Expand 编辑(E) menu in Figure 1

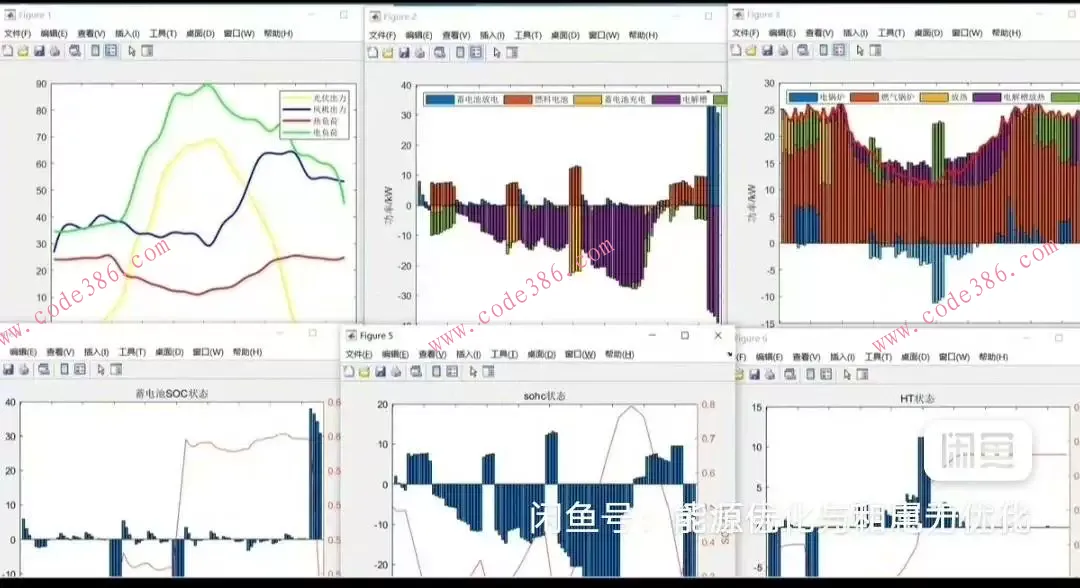54,34
